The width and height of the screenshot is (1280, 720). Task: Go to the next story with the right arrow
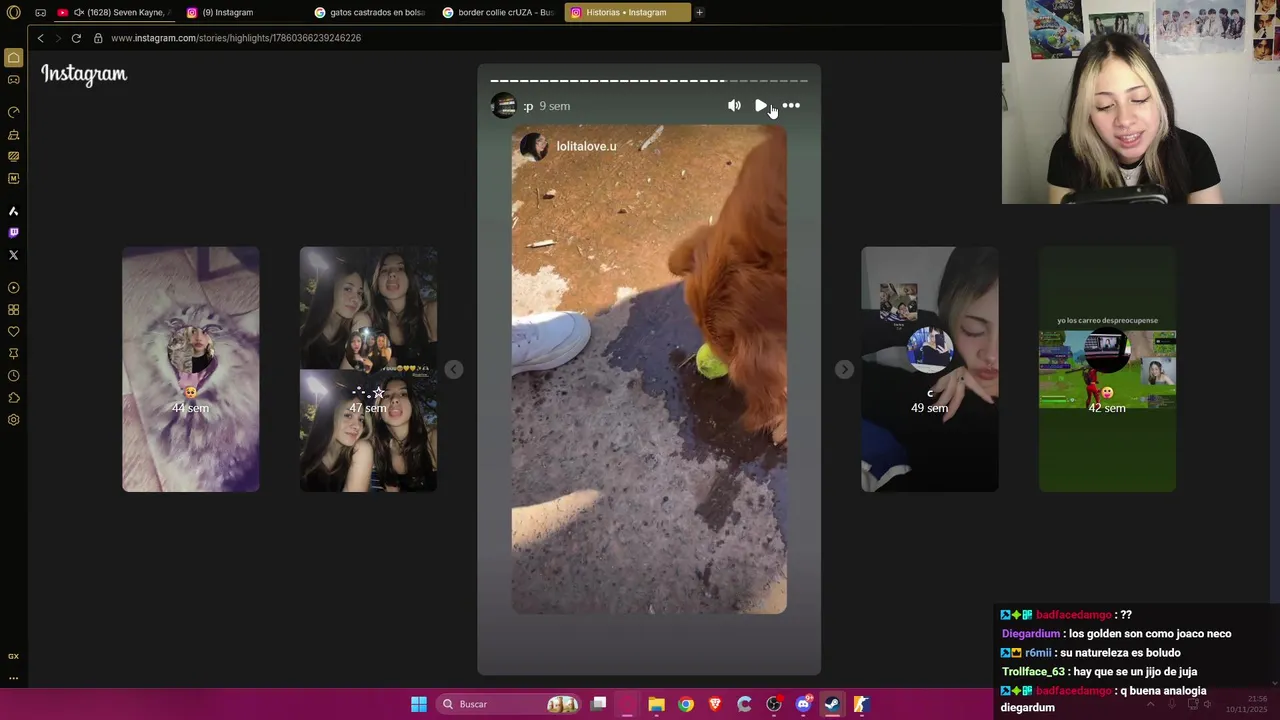pyautogui.click(x=844, y=370)
